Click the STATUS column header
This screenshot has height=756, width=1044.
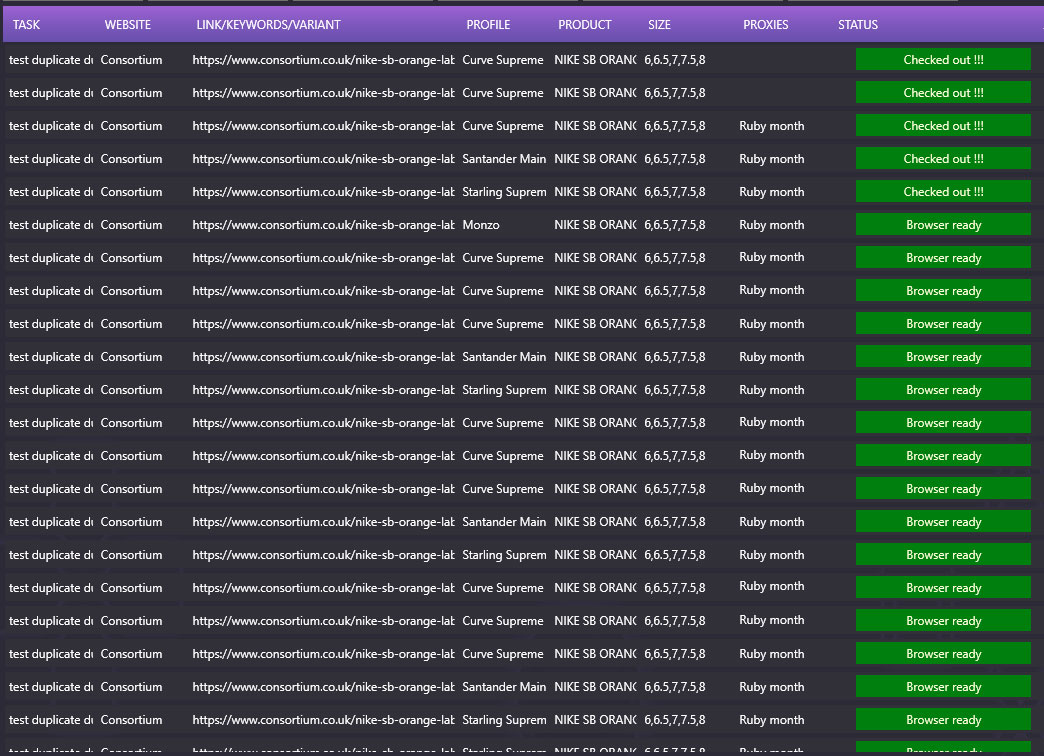coord(858,25)
